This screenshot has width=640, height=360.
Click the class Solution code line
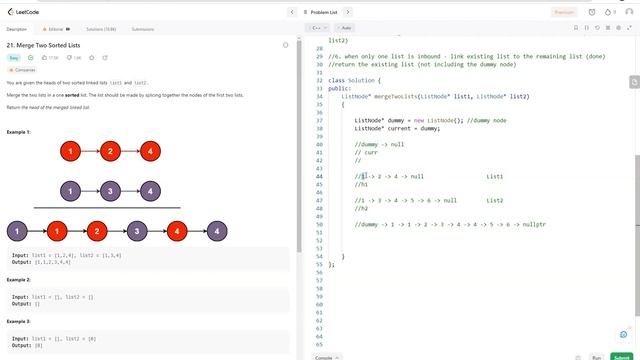(x=354, y=80)
